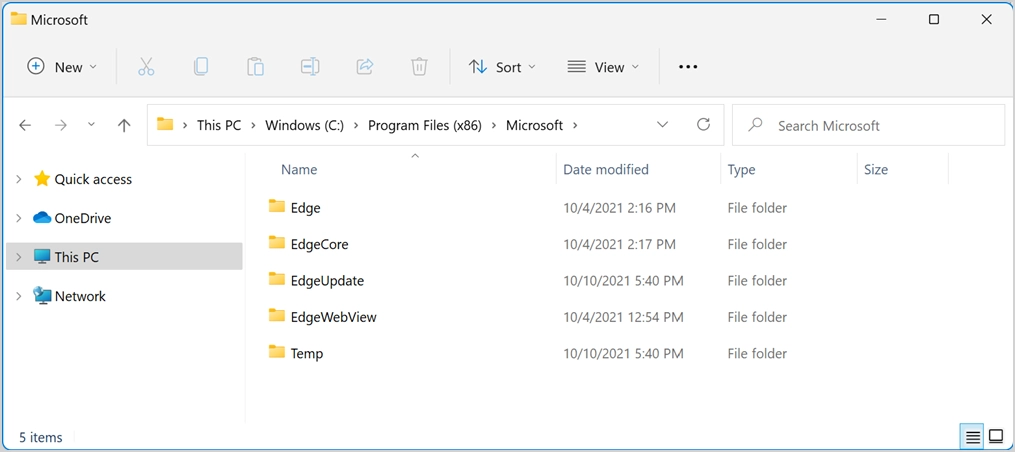Click the Delete trash can icon
This screenshot has height=452, width=1015.
coord(419,67)
